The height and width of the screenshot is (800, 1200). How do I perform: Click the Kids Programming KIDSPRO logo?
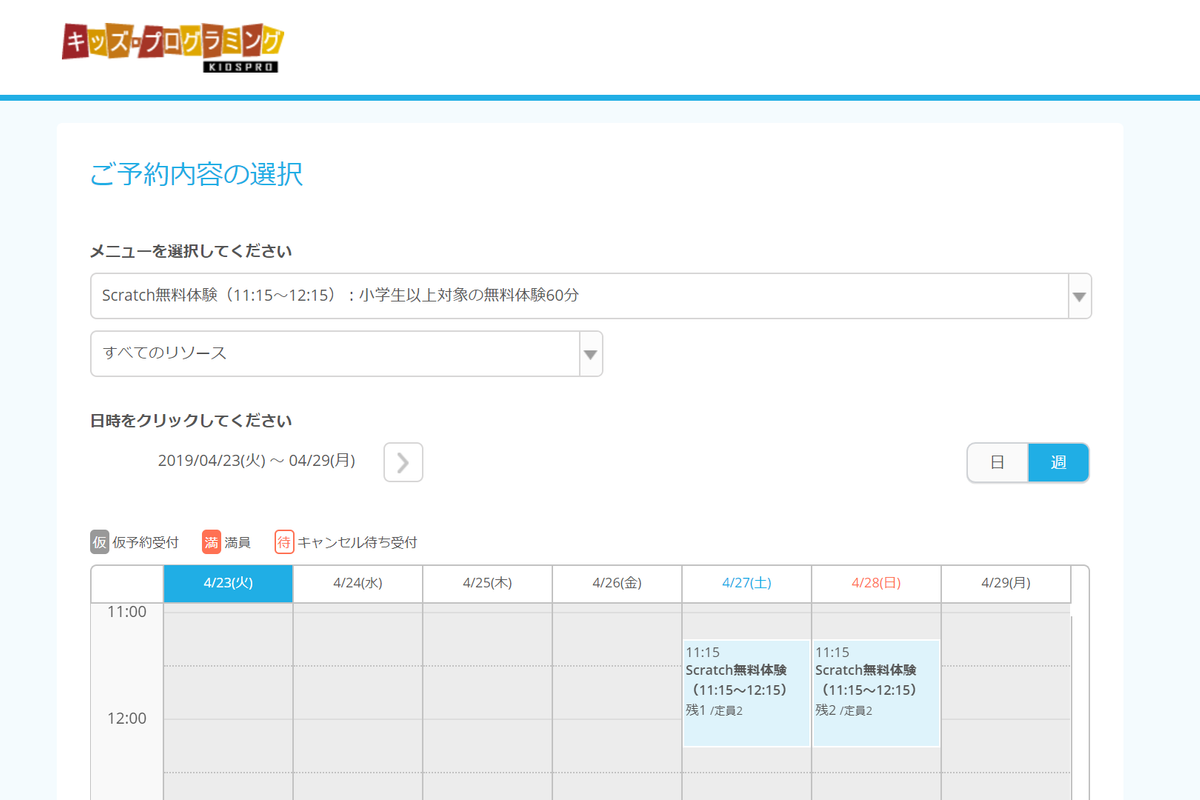click(x=173, y=47)
